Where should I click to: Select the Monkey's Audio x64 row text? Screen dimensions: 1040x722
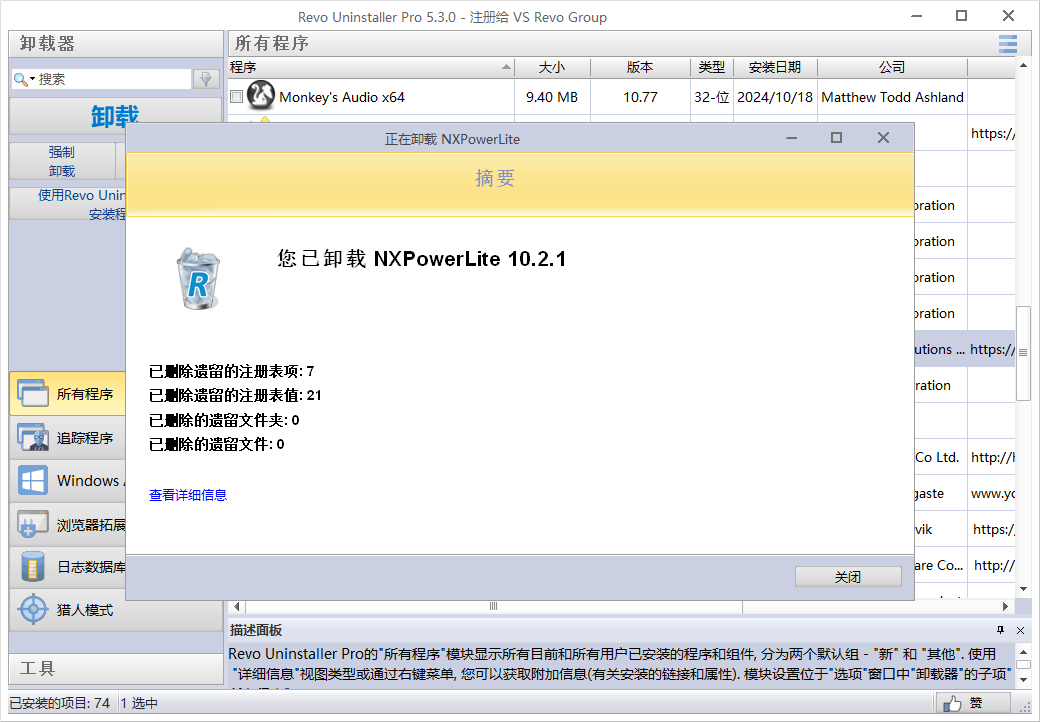click(342, 97)
